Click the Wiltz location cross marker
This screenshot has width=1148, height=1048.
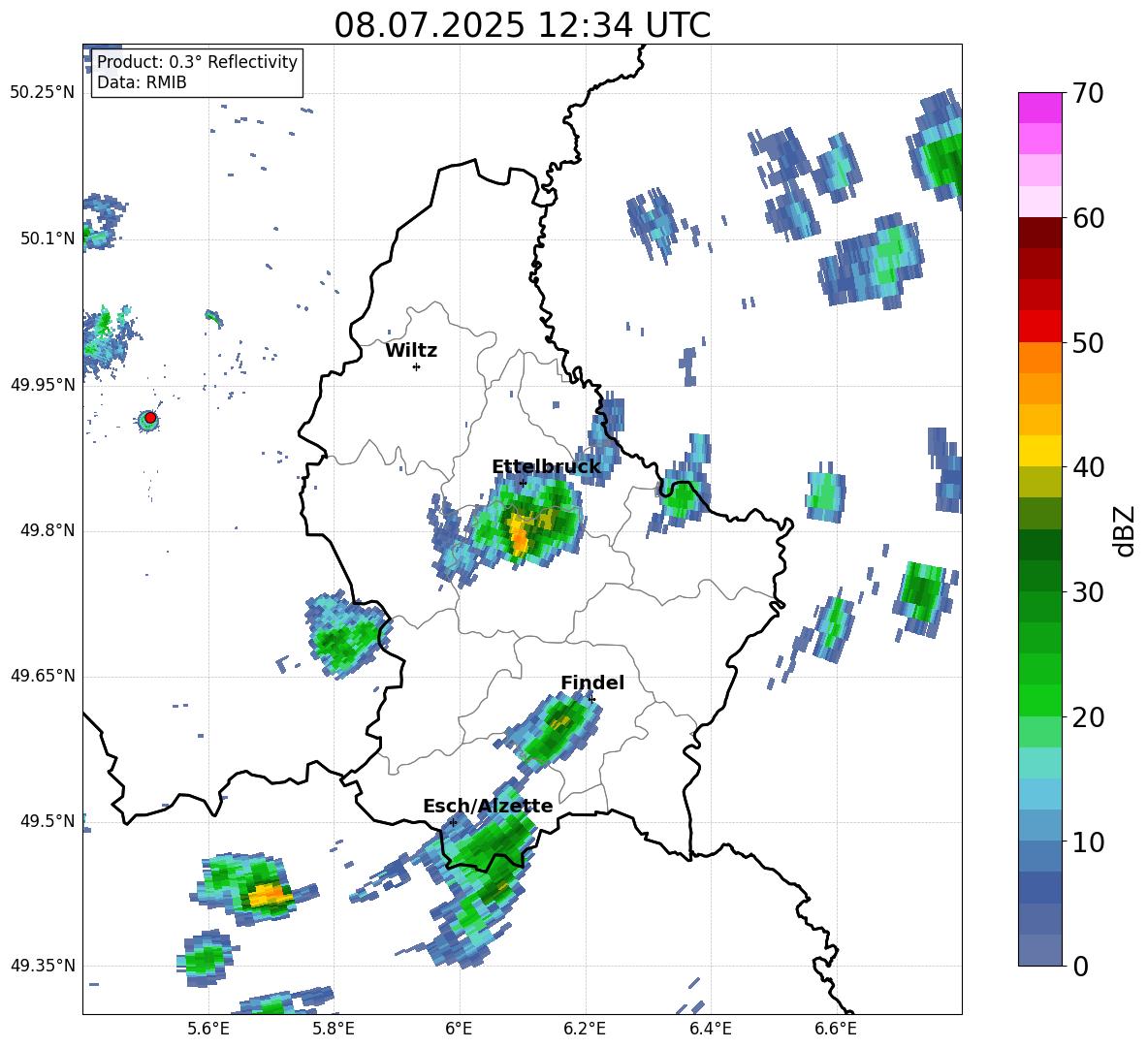417,366
